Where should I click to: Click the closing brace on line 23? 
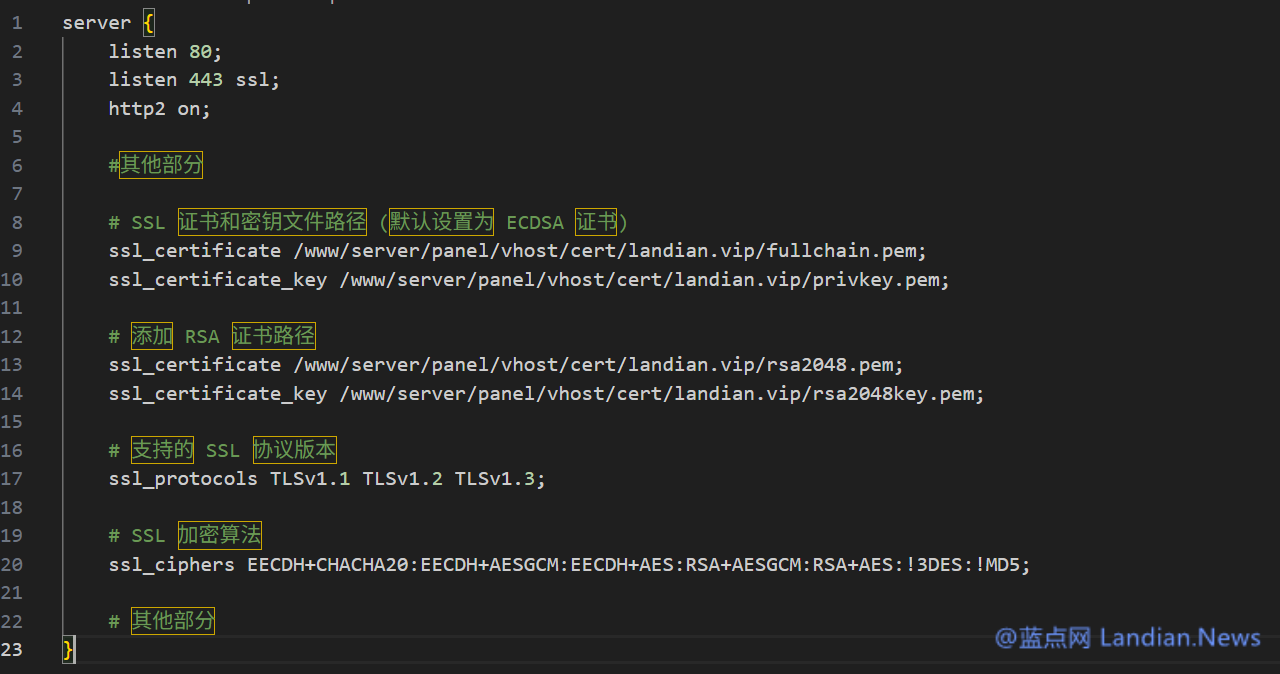(68, 650)
